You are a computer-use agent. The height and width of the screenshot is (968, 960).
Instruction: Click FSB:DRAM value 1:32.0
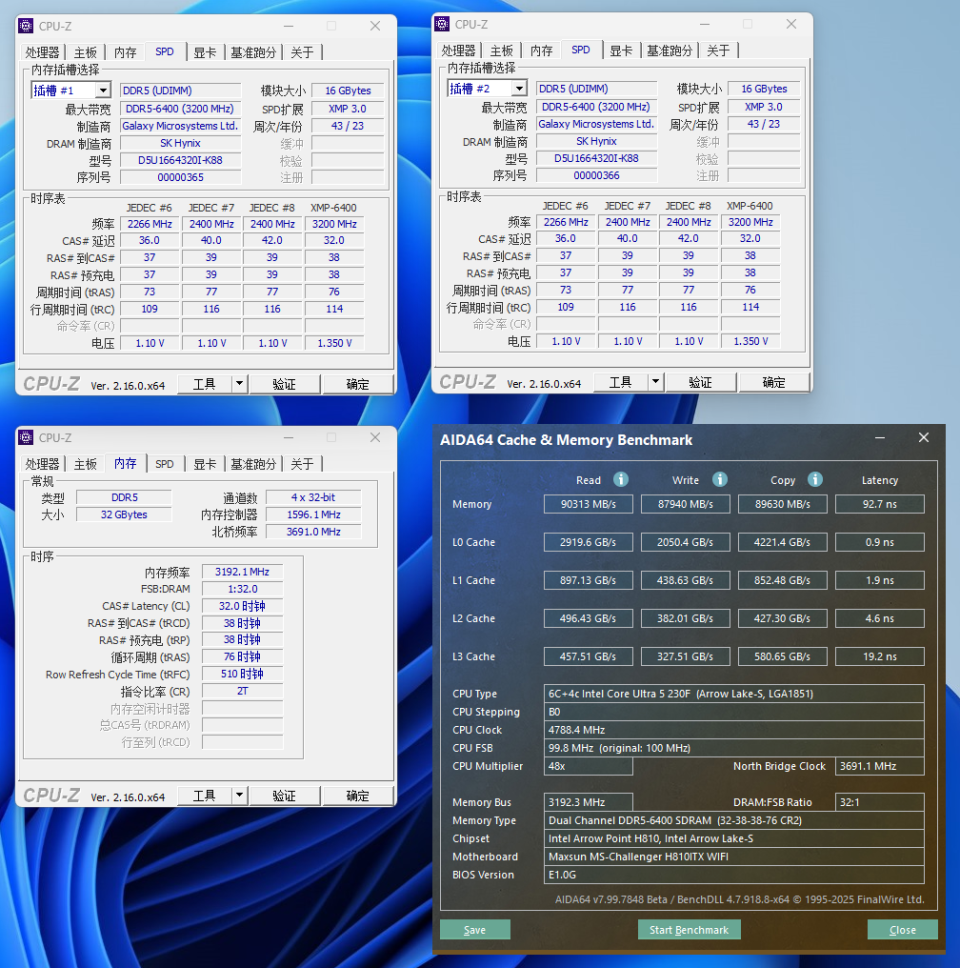tap(243, 589)
